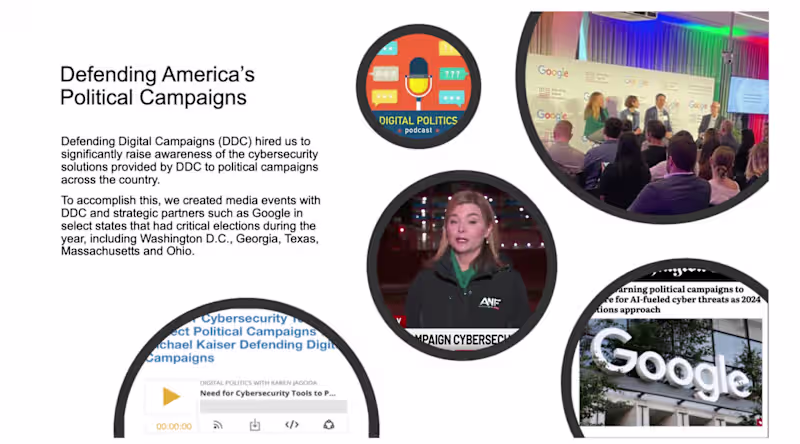Open the Campaign Cybersecurity news video still
This screenshot has width=800, height=444.
point(462,265)
